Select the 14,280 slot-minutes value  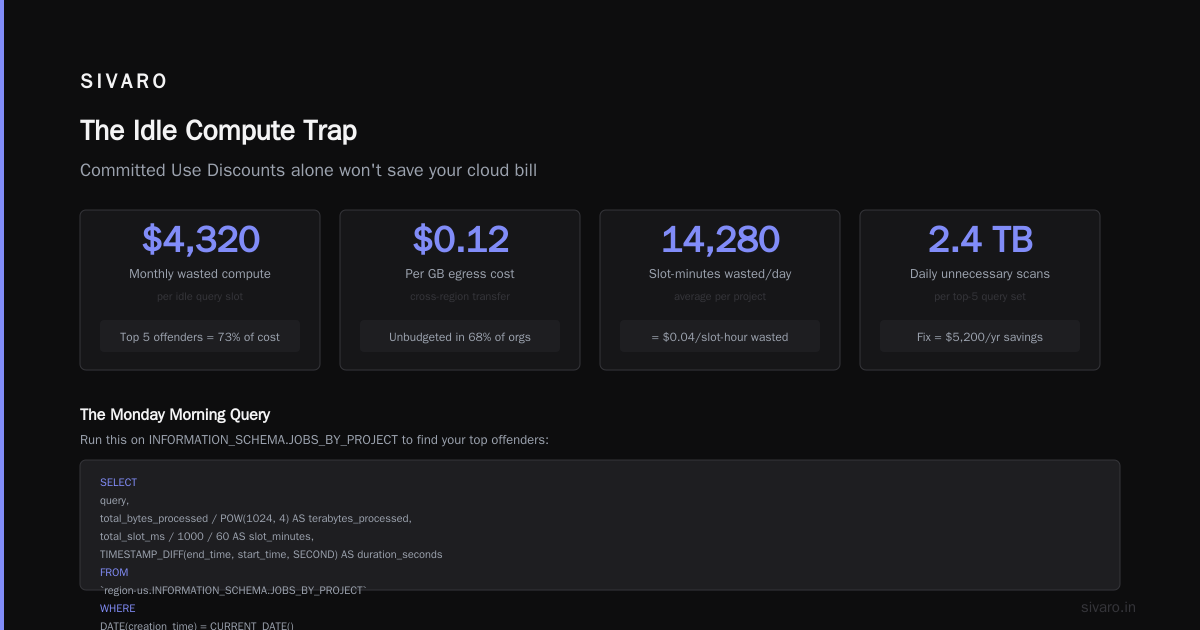click(720, 239)
